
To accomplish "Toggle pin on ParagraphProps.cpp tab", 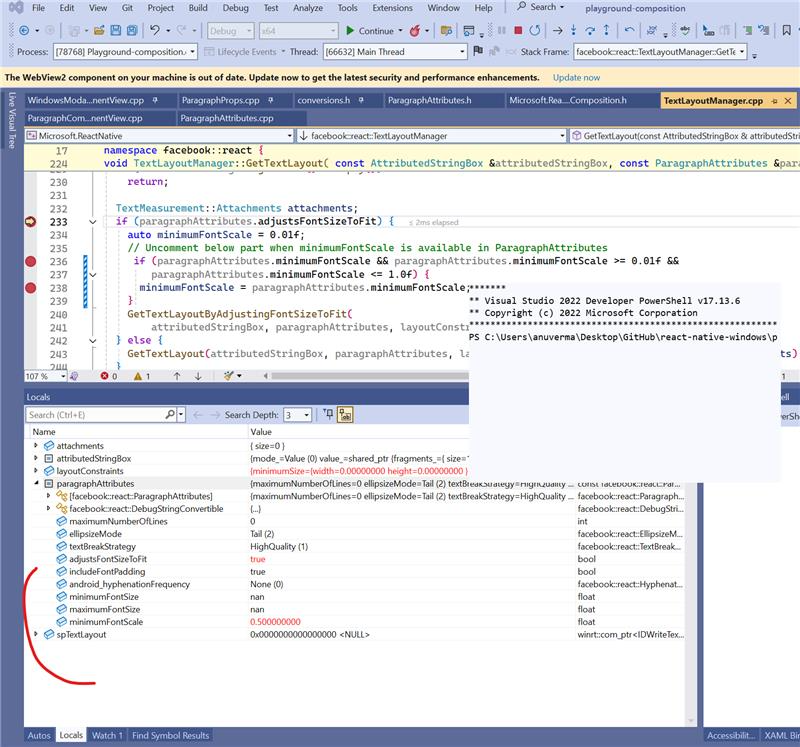I will pos(270,100).
